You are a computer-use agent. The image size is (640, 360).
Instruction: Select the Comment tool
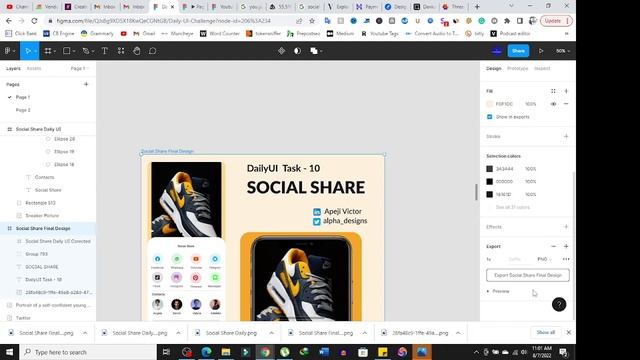152,51
